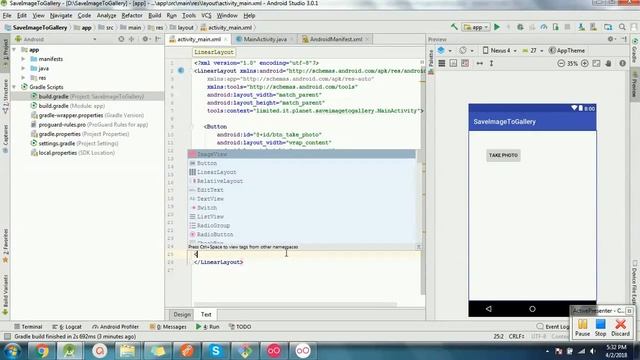Screen dimensions: 640x360
Task: Open Logcat tool window
Action: click(67, 327)
